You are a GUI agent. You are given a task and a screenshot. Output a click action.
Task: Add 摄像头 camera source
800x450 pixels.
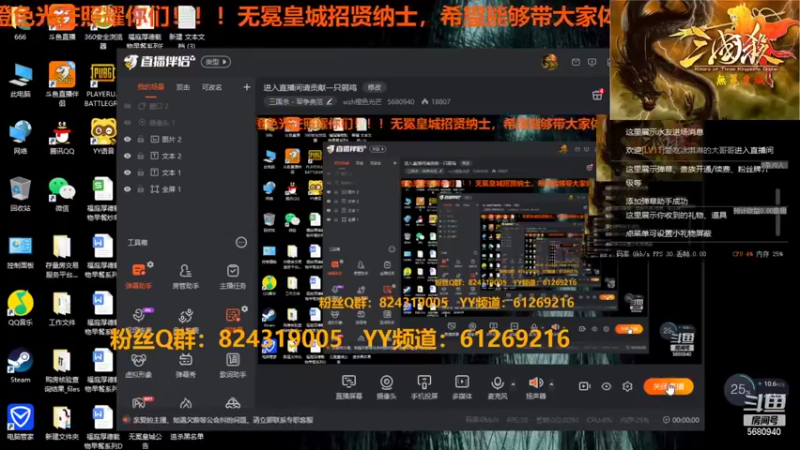click(386, 387)
